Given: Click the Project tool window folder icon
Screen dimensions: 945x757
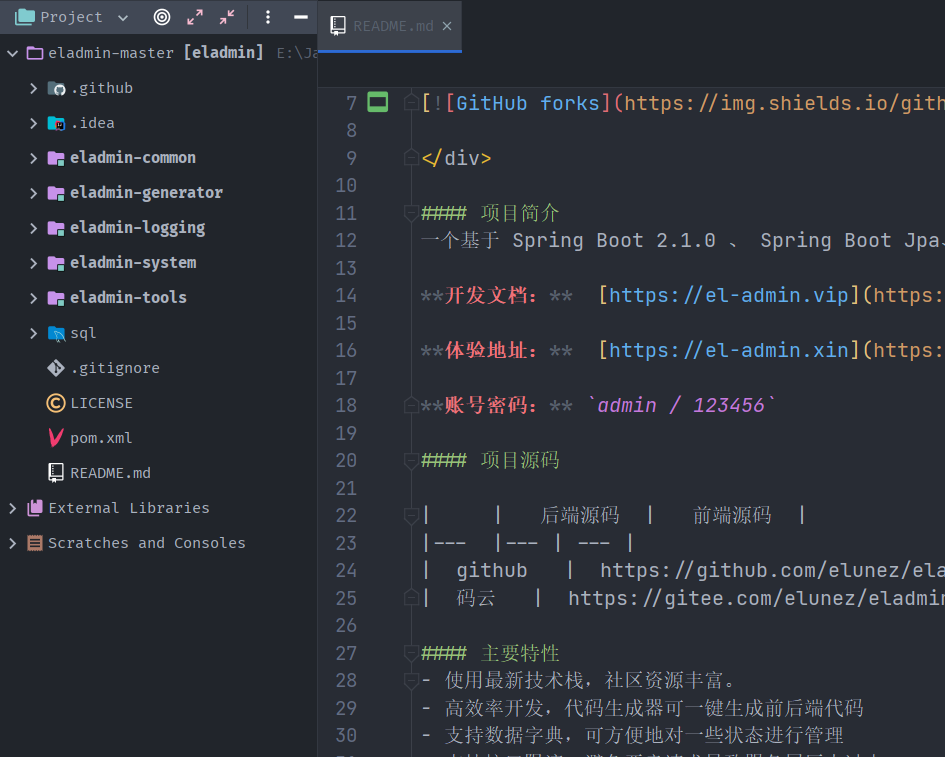Looking at the screenshot, I should click(25, 17).
